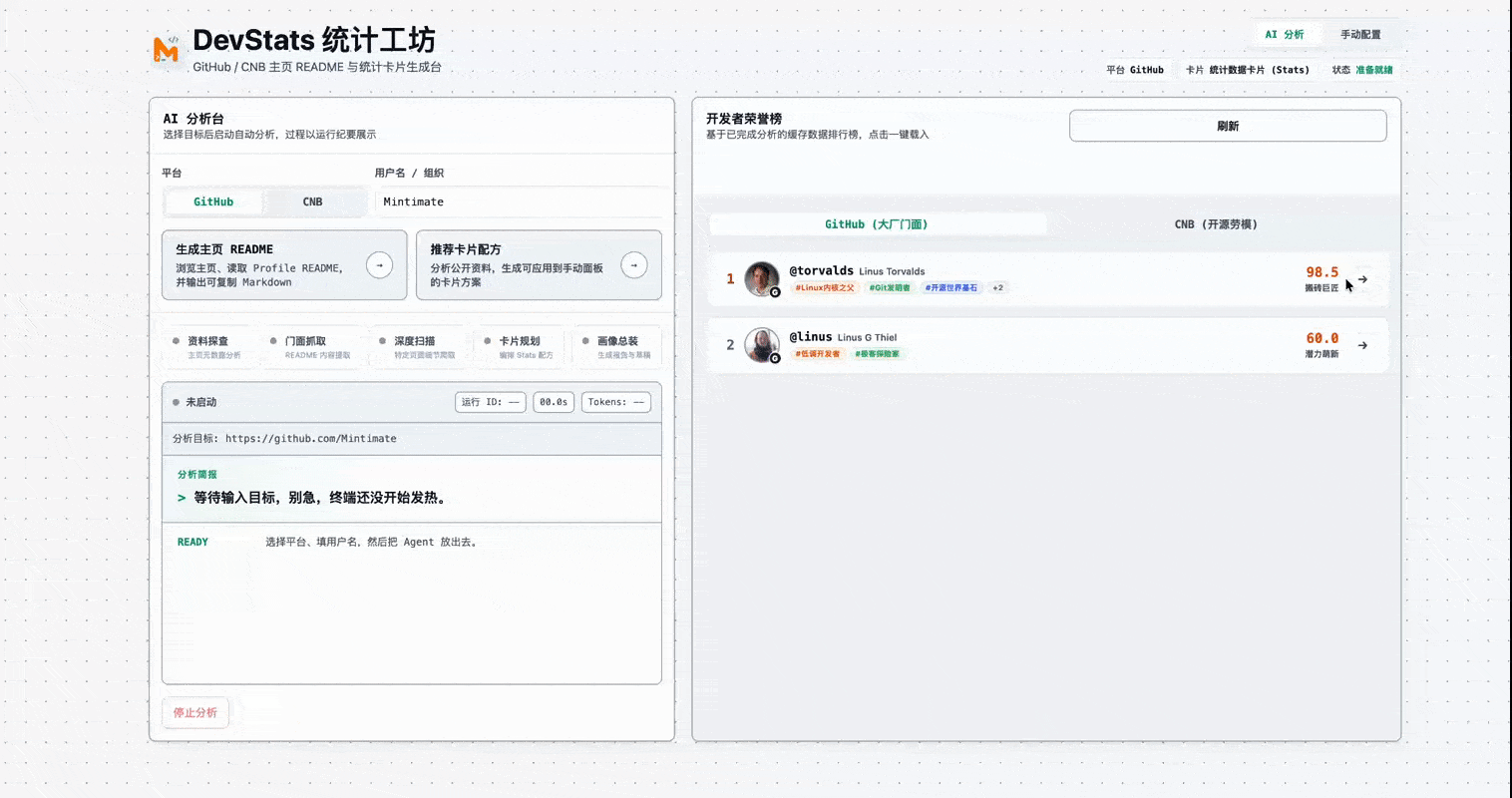
Task: Click the DevStats 统计工坊 title
Action: tap(314, 40)
